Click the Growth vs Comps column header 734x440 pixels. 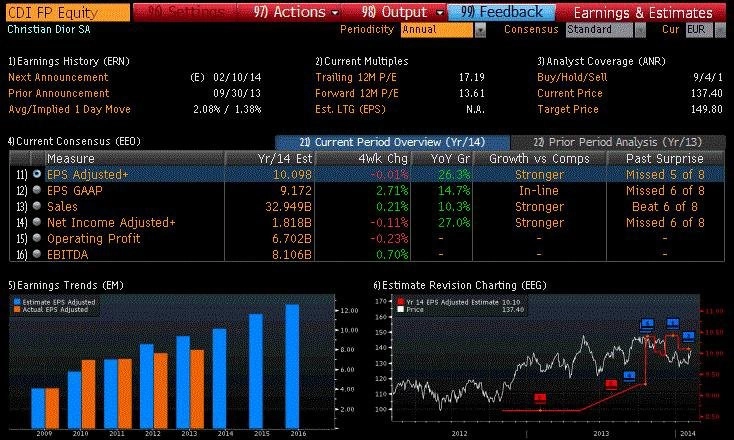(539, 159)
